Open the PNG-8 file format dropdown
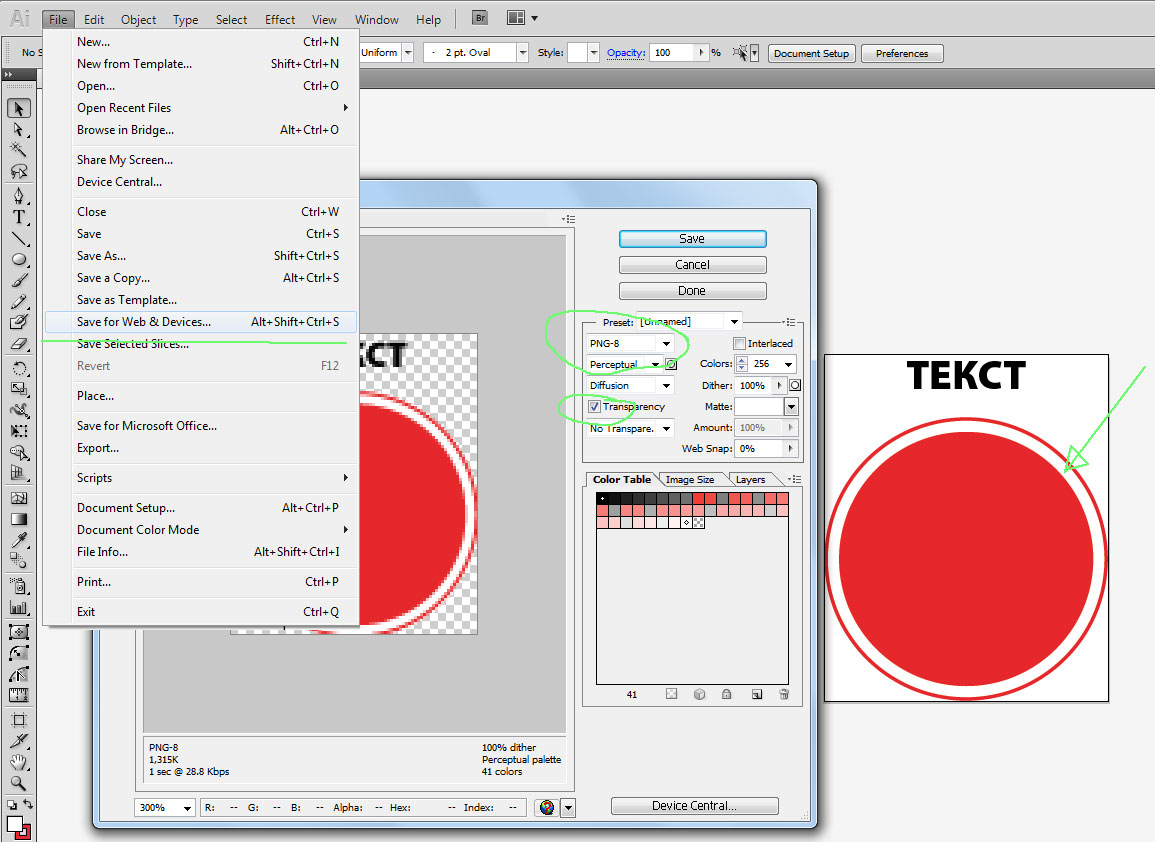 (630, 343)
